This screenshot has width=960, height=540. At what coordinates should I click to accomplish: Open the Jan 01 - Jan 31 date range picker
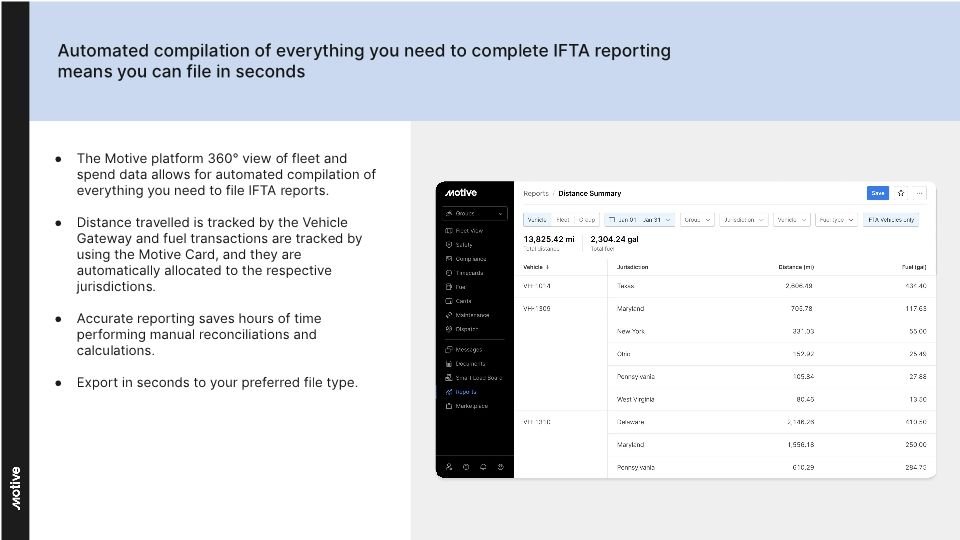pyautogui.click(x=639, y=220)
